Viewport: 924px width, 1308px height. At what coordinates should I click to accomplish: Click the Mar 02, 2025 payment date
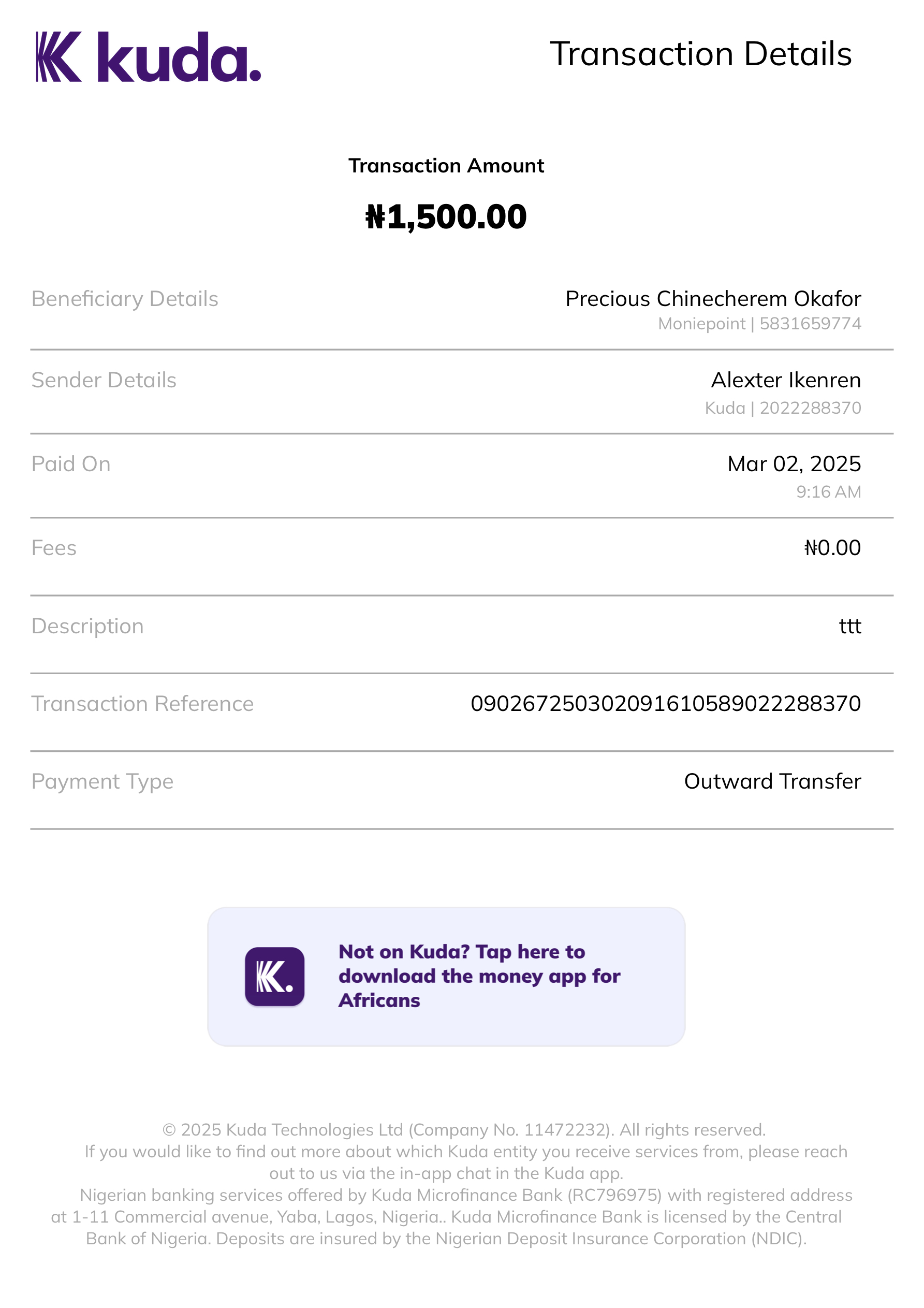point(794,464)
